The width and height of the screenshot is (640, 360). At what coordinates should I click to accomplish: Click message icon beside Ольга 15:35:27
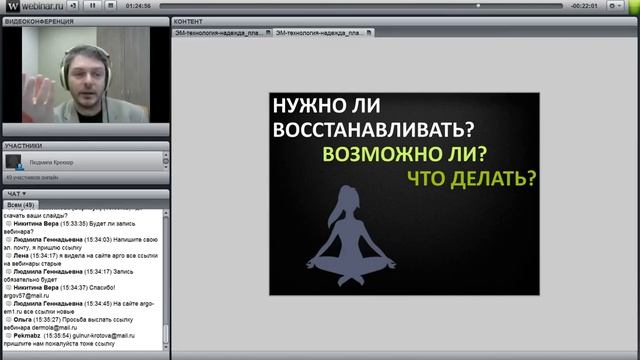(8, 320)
